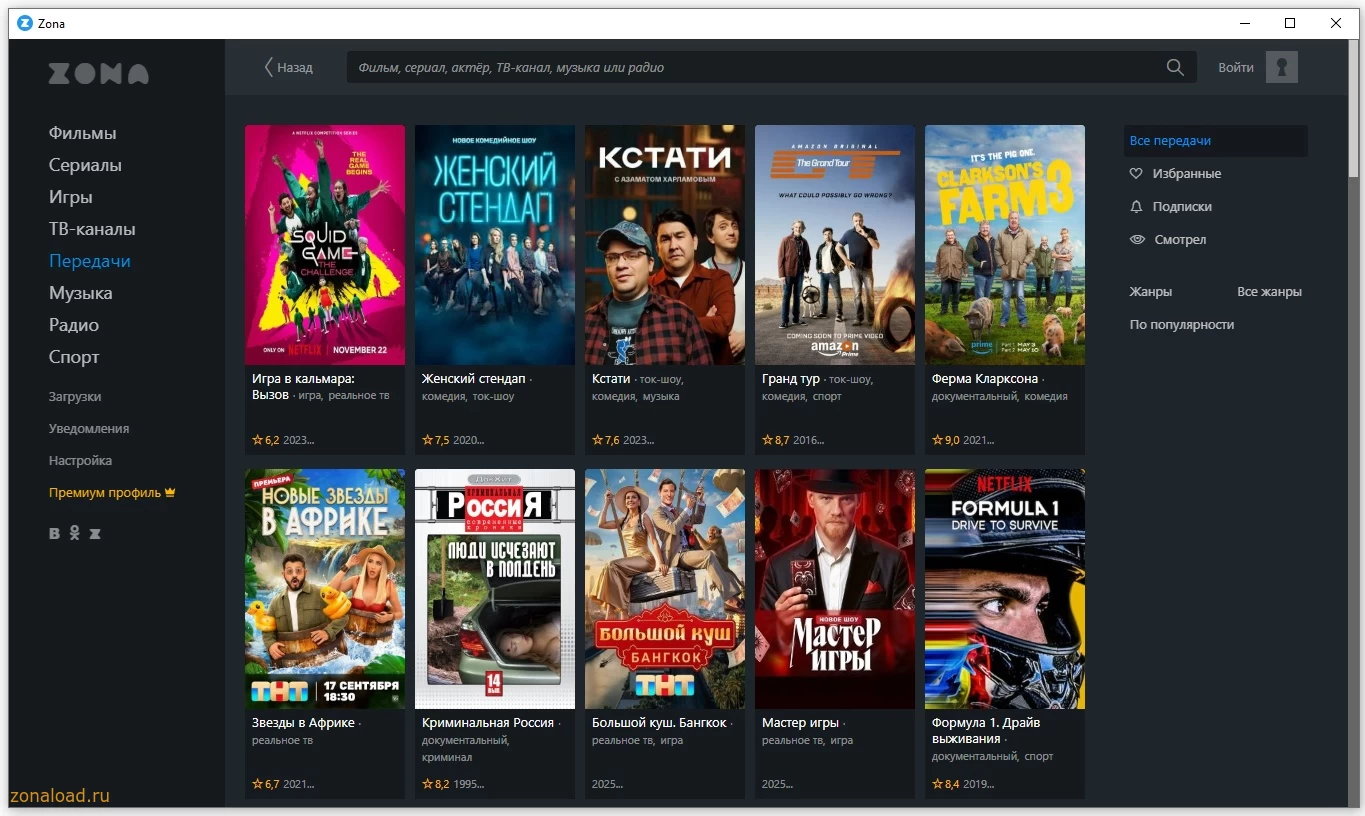Switch to ТВ-каналы
Screen dimensions: 1365x816
click(x=92, y=229)
